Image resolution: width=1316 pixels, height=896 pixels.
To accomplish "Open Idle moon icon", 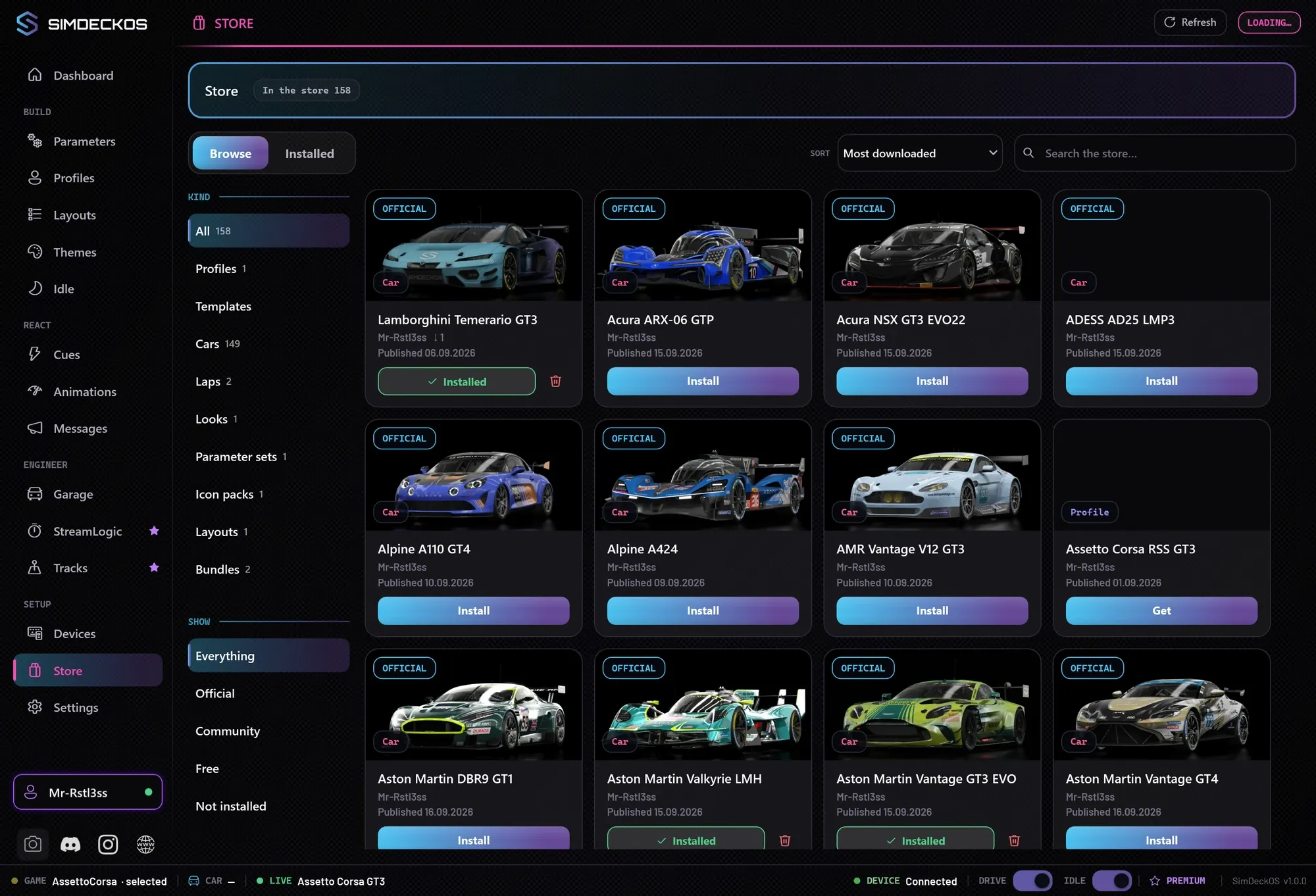I will click(x=35, y=288).
